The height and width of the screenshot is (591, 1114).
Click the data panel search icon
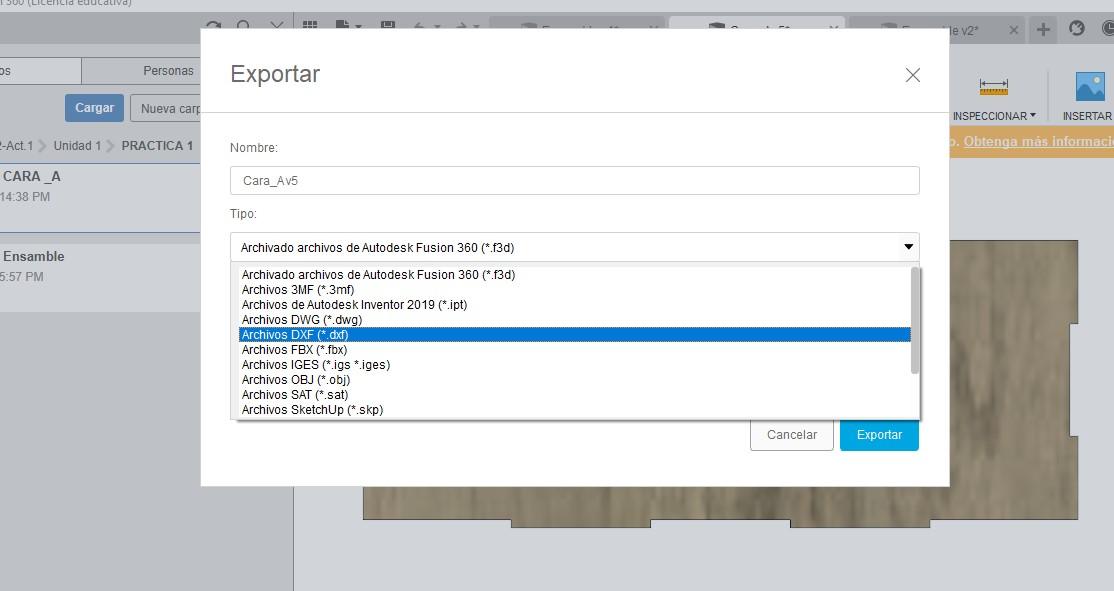(x=244, y=25)
